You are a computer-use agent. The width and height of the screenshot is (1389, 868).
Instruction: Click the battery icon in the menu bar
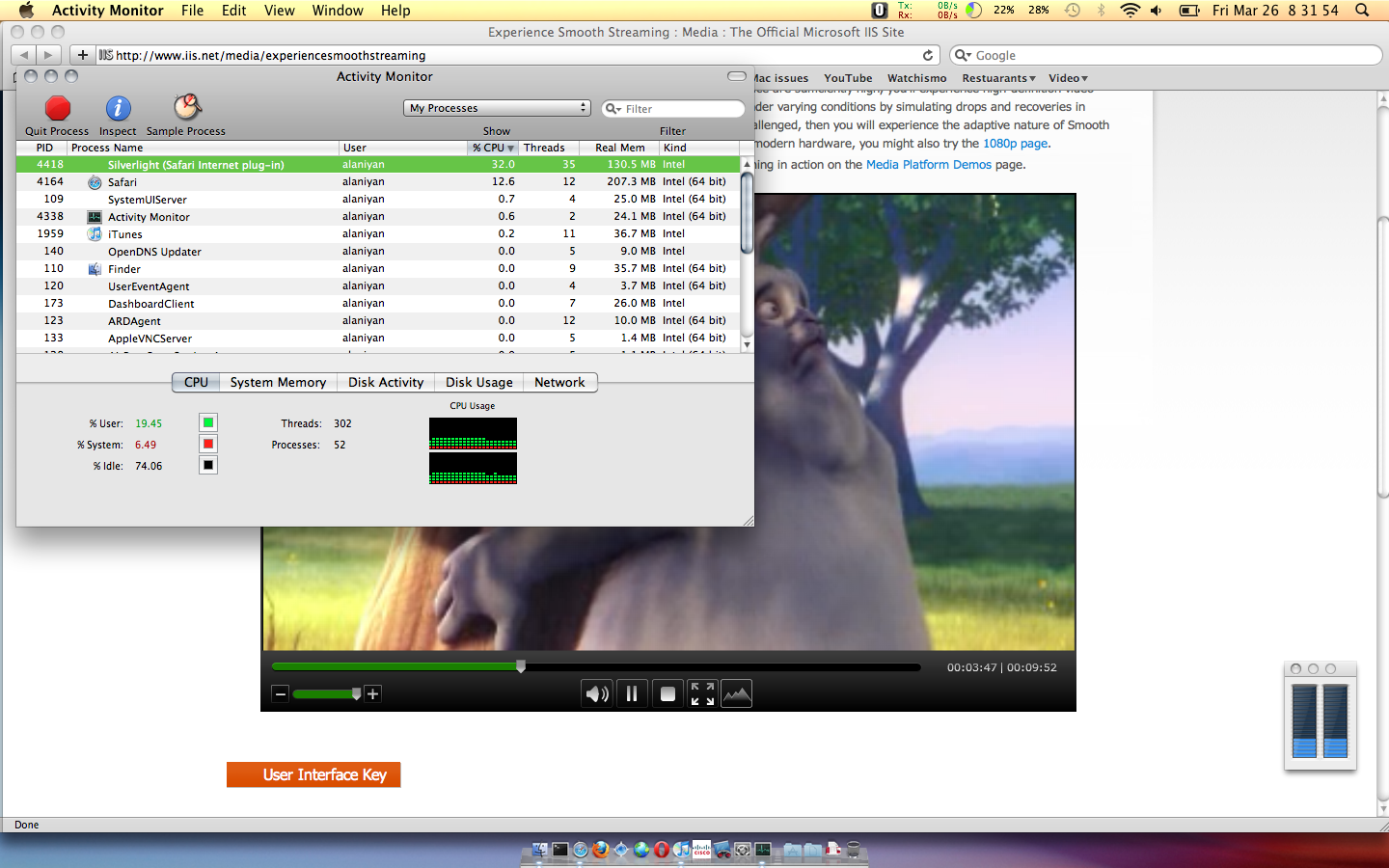[1190, 11]
